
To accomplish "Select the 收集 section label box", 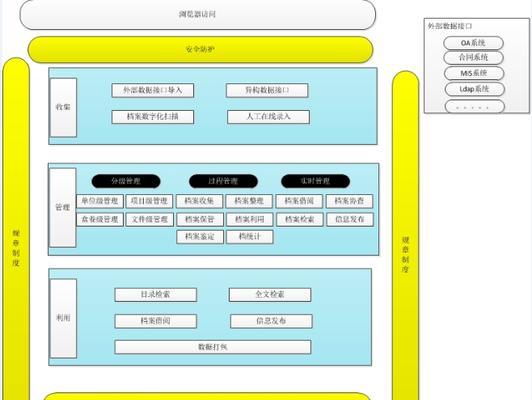I will (x=63, y=107).
